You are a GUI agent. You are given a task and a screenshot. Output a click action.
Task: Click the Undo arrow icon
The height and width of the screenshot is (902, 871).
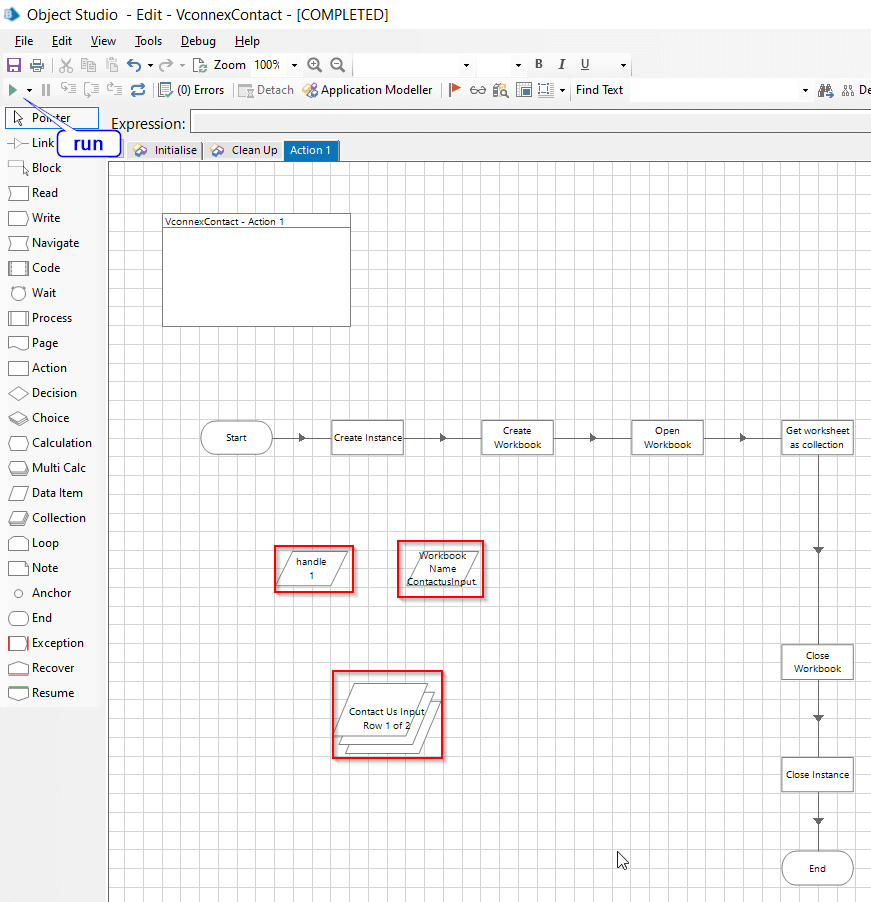coord(133,65)
